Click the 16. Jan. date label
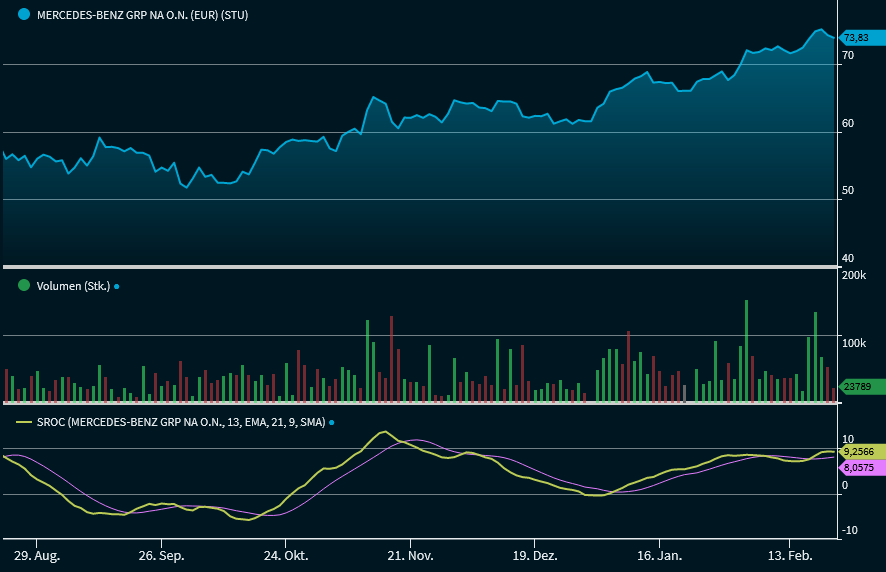886x572 pixels. [x=659, y=554]
